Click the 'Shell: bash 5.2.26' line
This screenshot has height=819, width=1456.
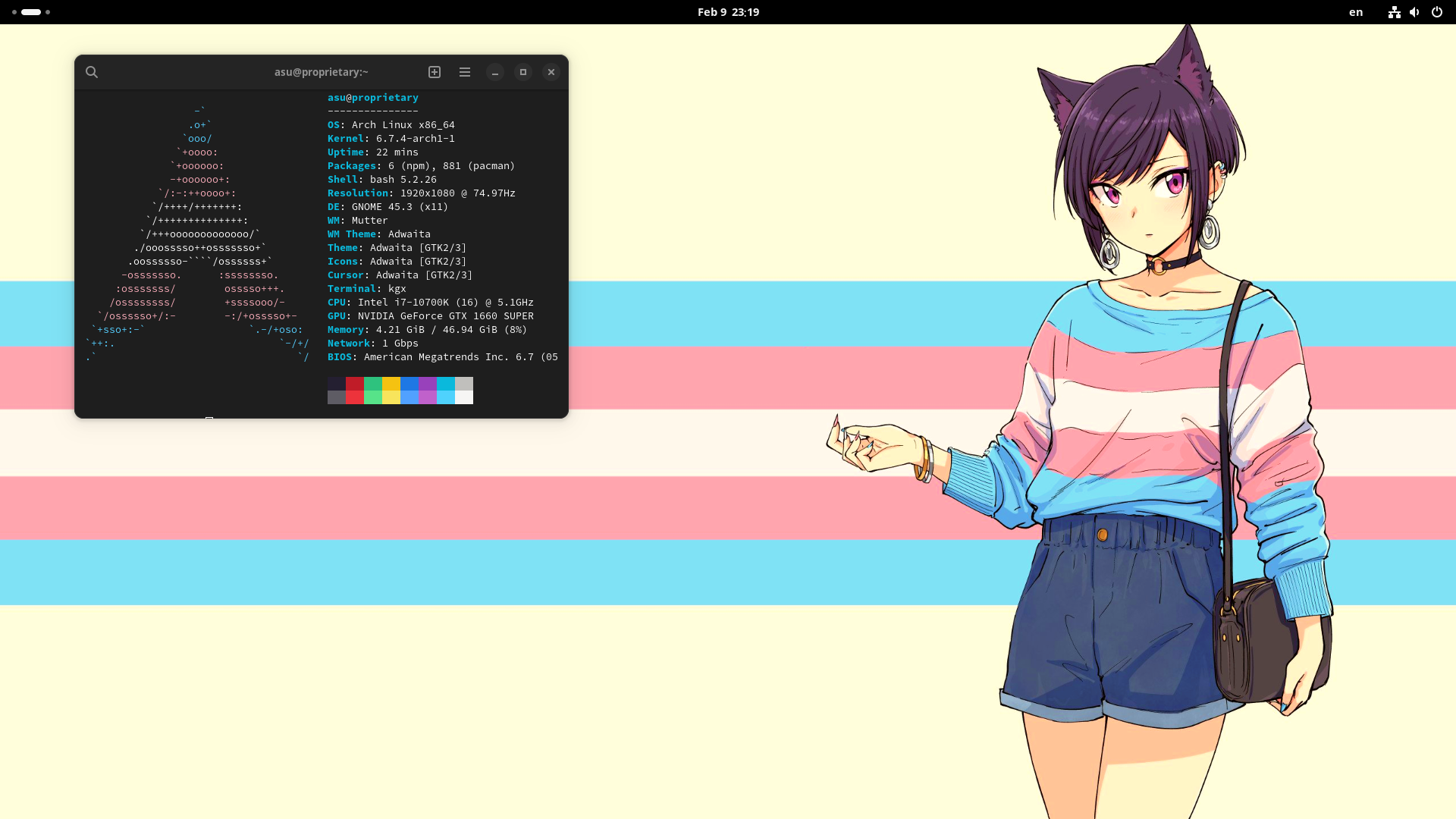[x=382, y=180]
